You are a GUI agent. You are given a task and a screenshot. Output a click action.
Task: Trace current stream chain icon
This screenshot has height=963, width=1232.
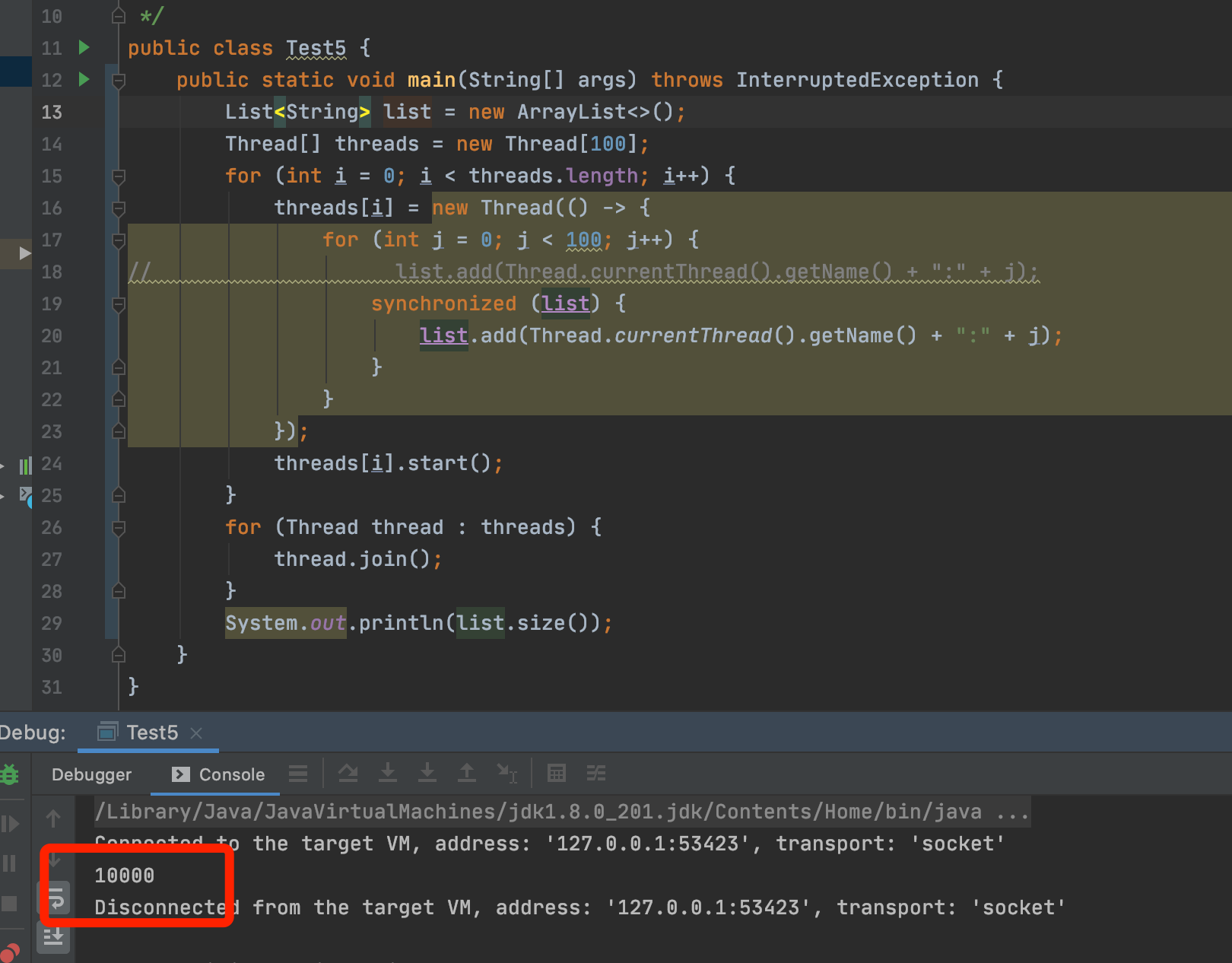tap(596, 774)
